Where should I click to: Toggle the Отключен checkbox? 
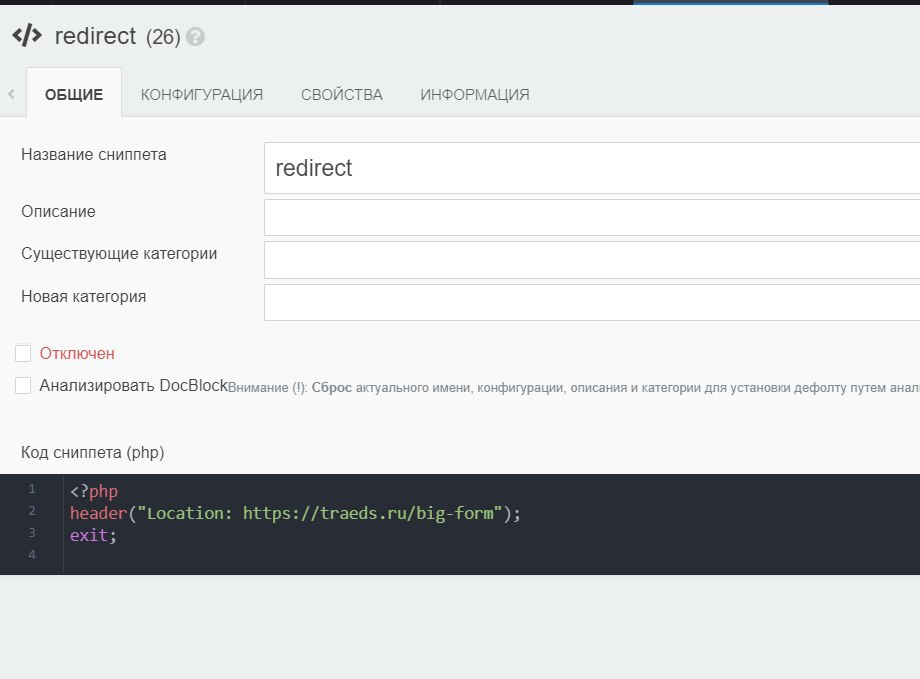tap(23, 353)
